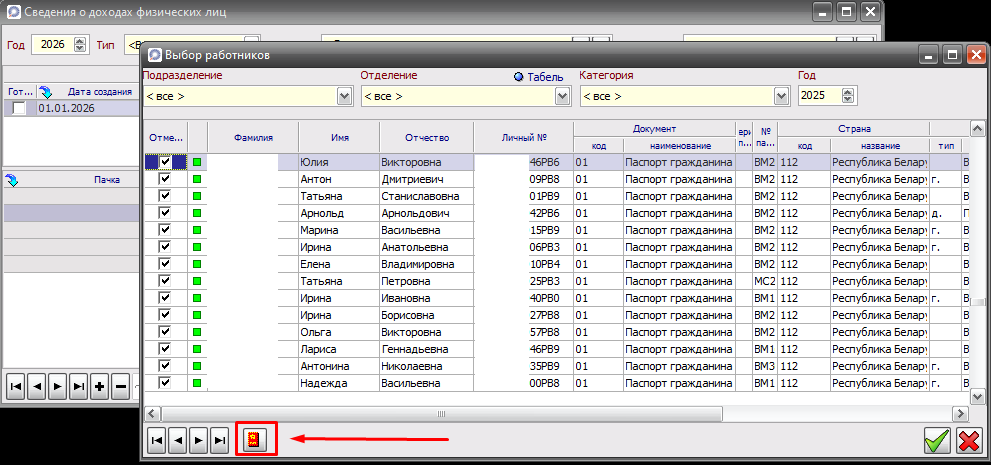Confirm selection with the green checkmark button
Image resolution: width=991 pixels, height=465 pixels.
click(x=937, y=441)
